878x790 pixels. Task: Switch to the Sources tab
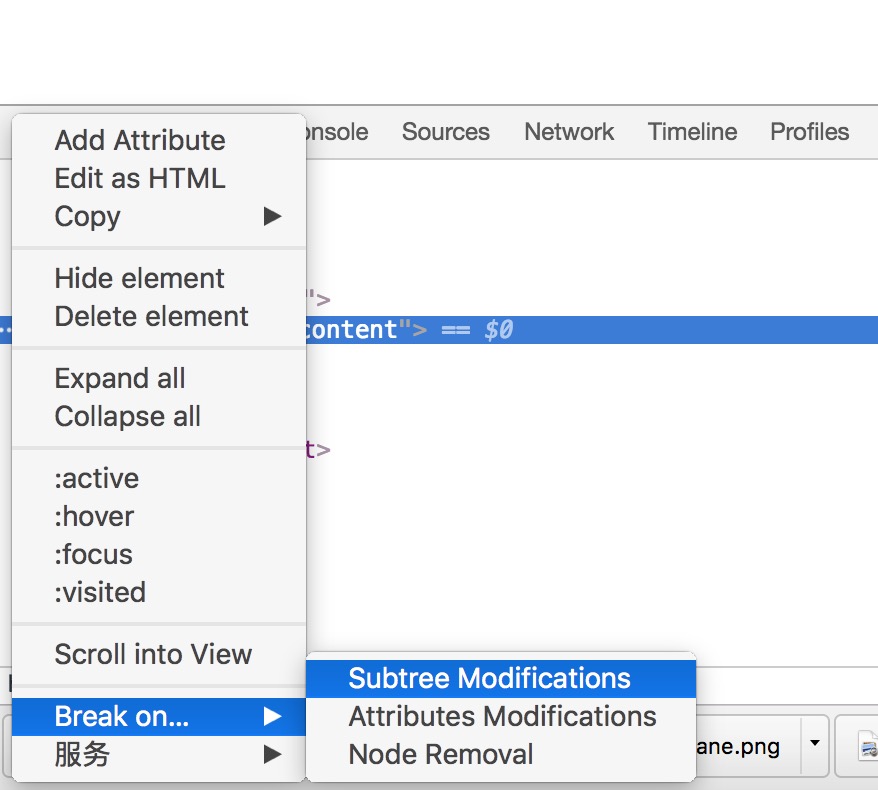pos(446,132)
